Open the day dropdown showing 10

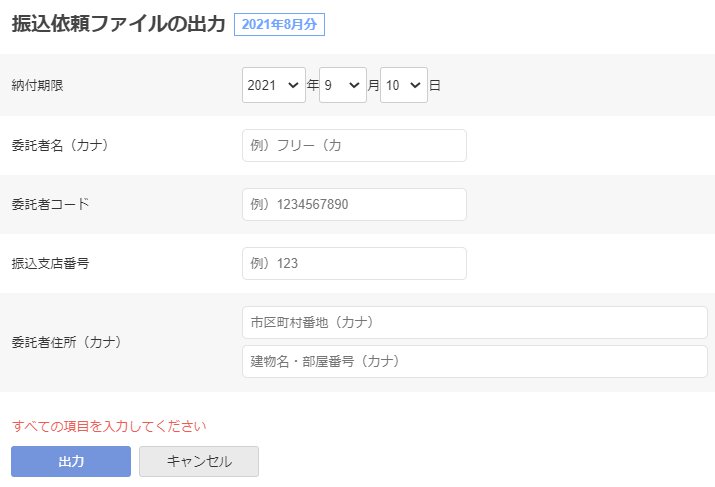click(x=404, y=85)
